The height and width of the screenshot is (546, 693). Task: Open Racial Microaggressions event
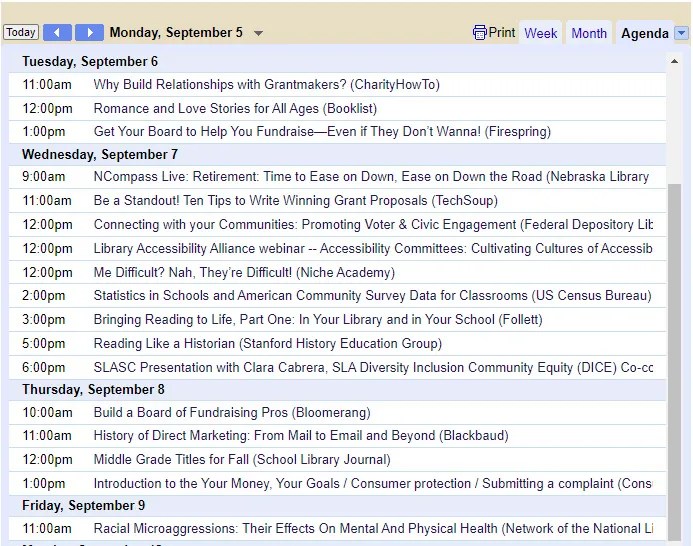point(373,528)
